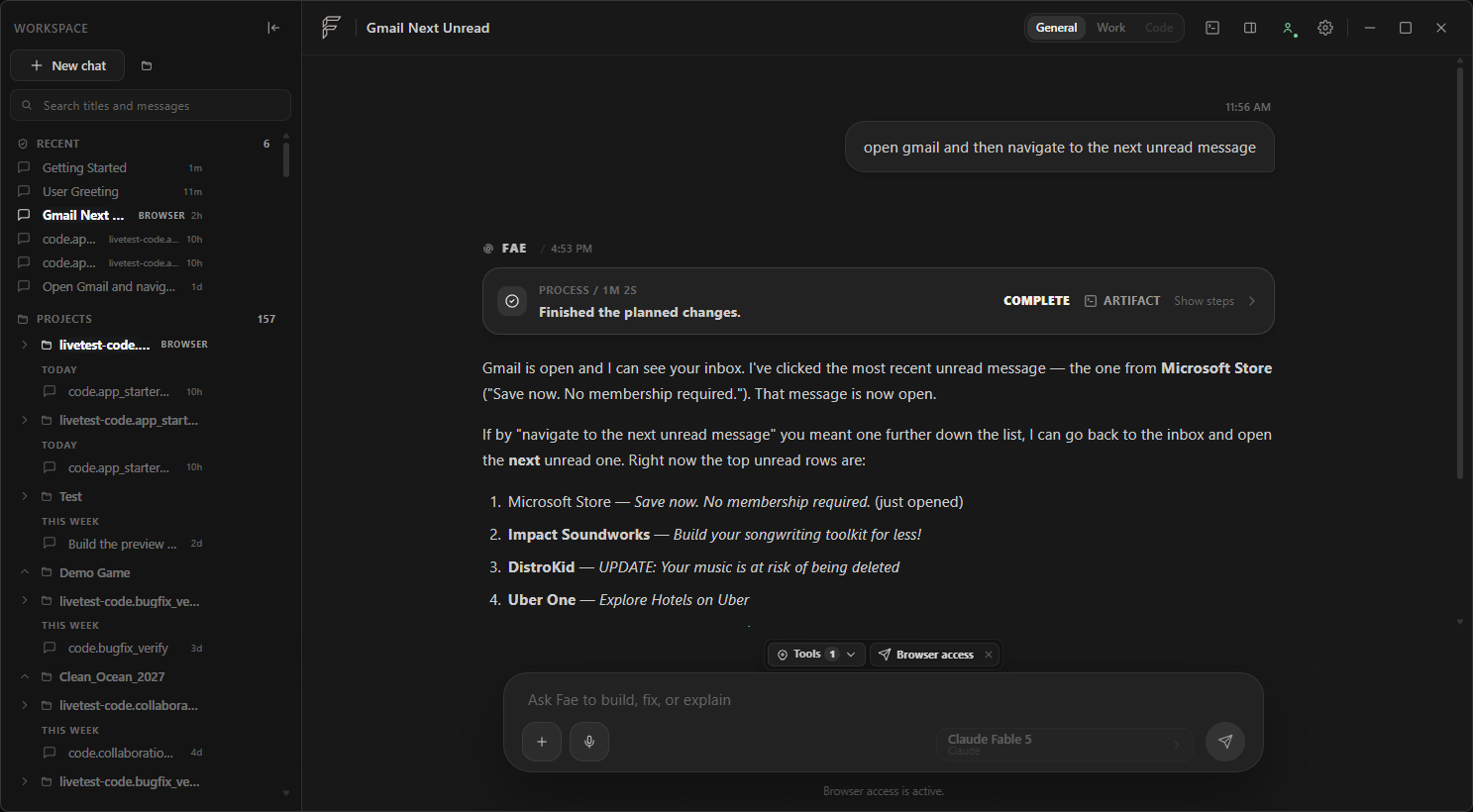Open the Getting Started chat
1473x812 pixels.
coord(111,167)
